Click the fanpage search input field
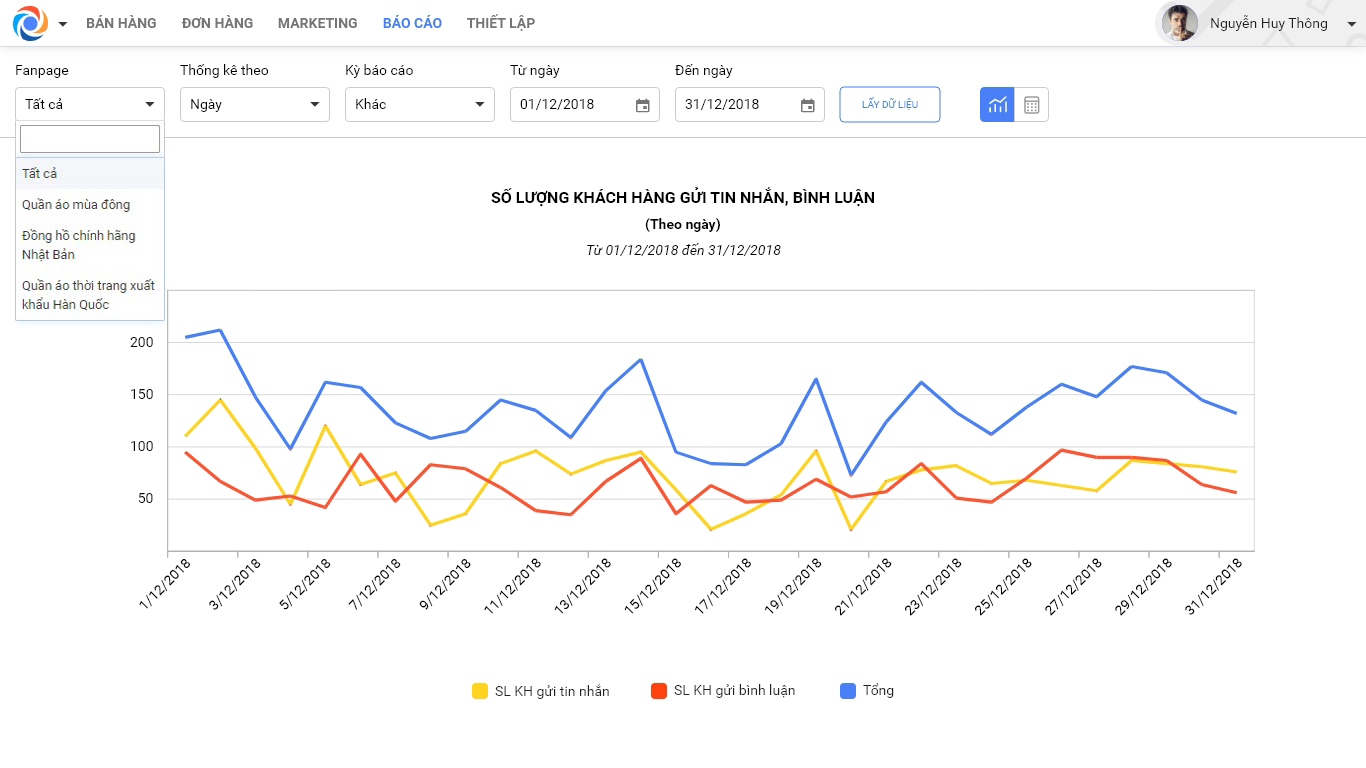 (90, 139)
